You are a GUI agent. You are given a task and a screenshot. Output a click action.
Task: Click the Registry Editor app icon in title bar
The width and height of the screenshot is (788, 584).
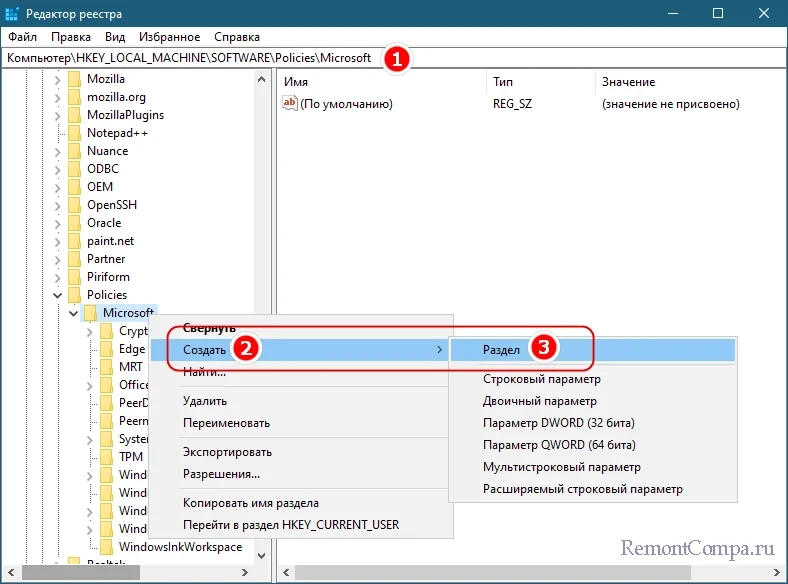[14, 13]
